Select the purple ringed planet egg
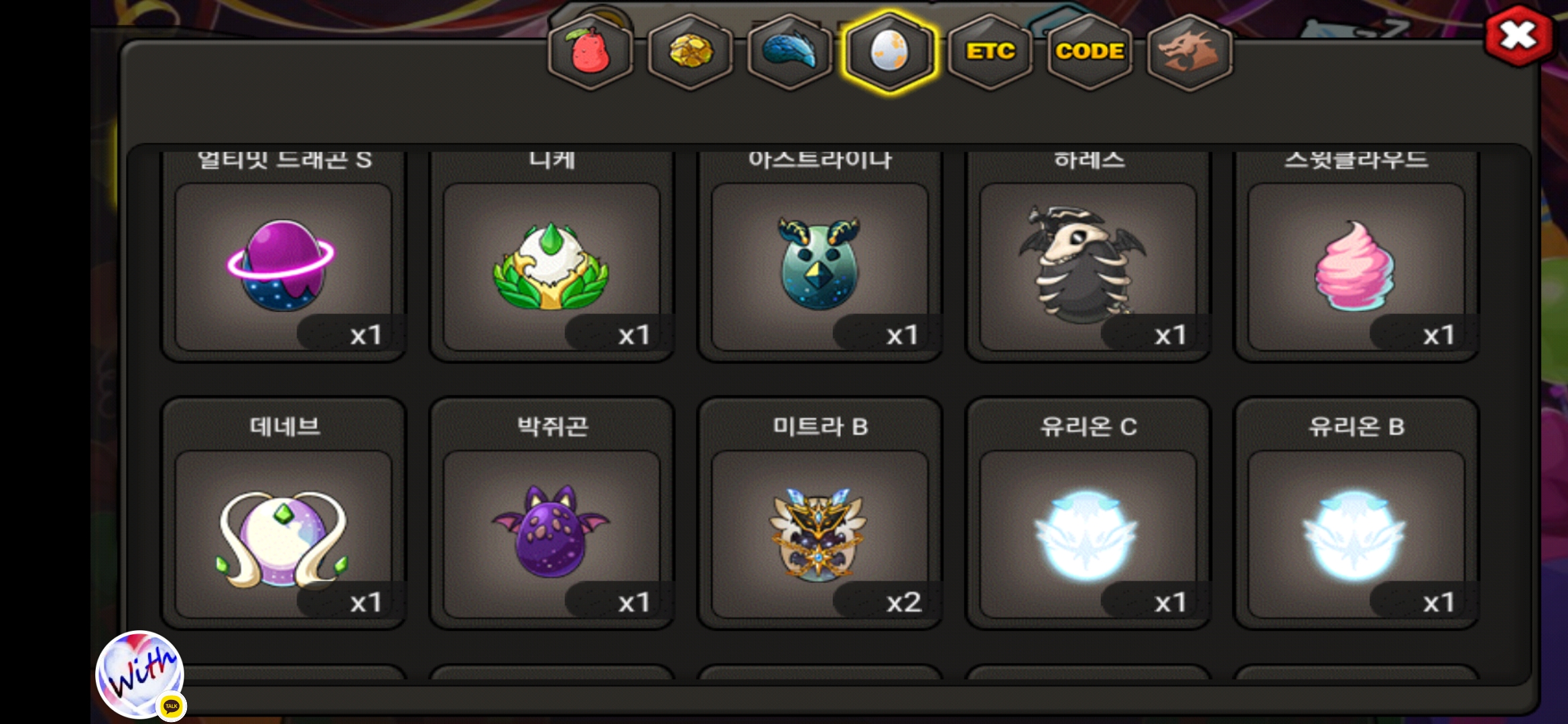 point(283,266)
